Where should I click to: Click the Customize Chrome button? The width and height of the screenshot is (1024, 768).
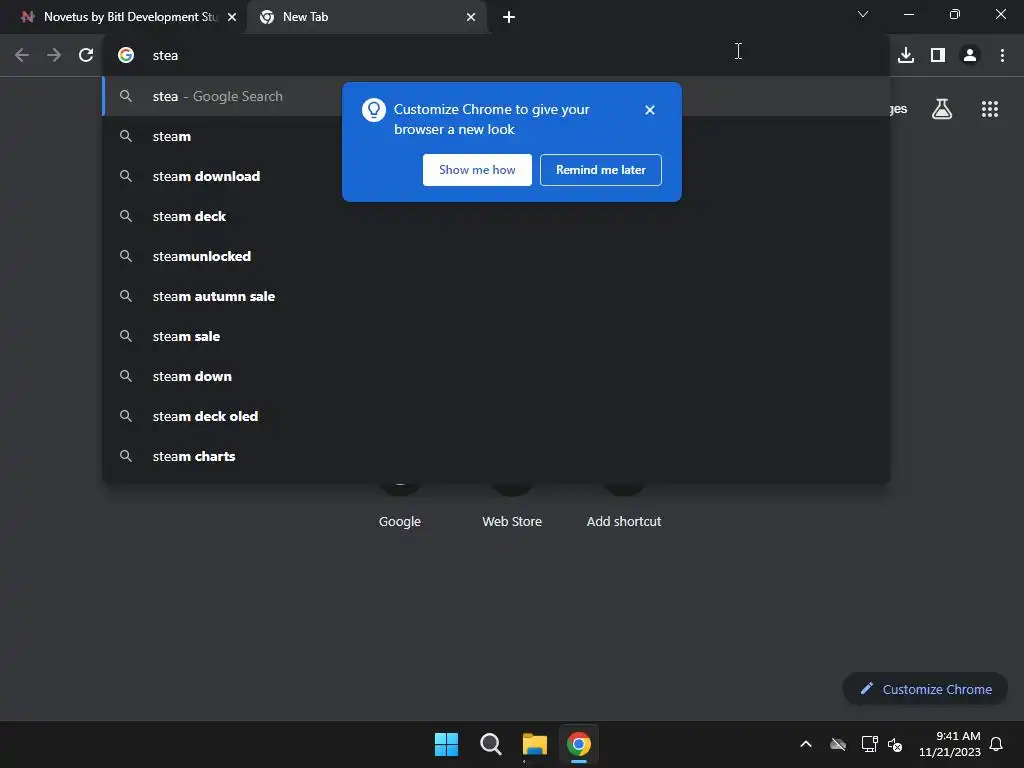point(925,689)
